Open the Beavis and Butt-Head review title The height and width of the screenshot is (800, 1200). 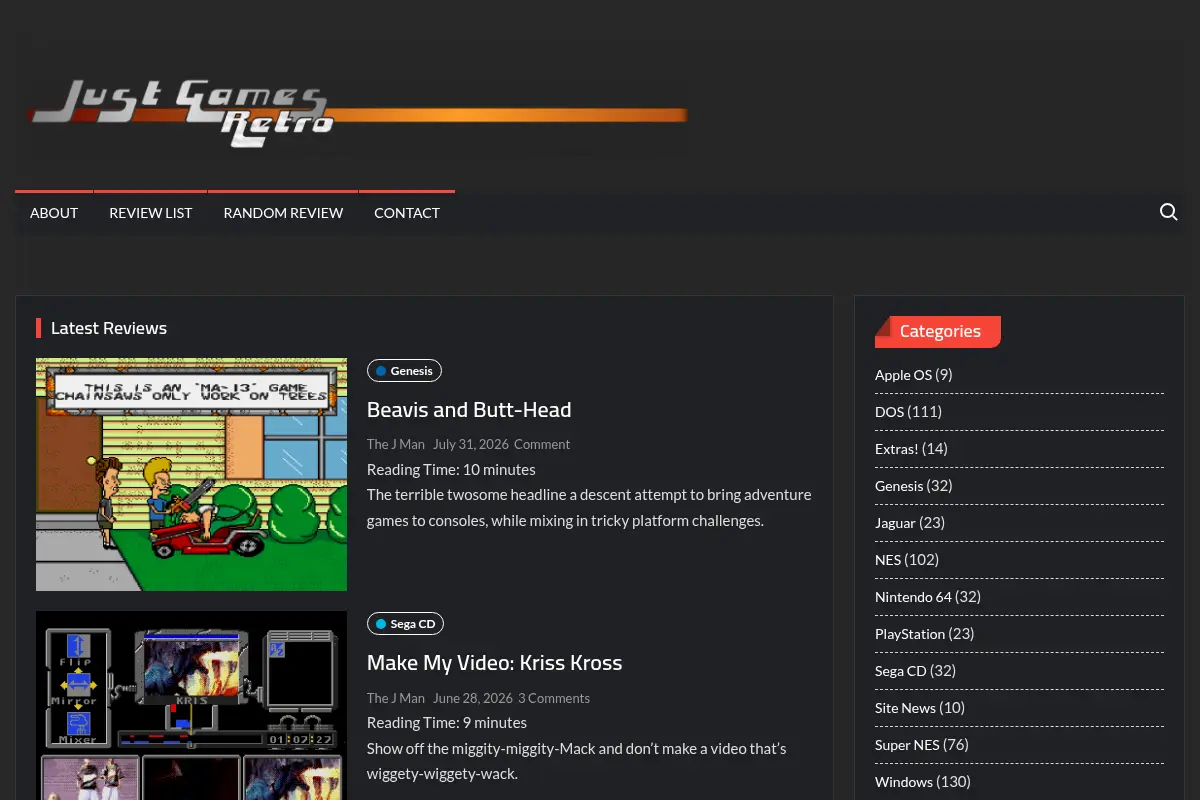[469, 409]
